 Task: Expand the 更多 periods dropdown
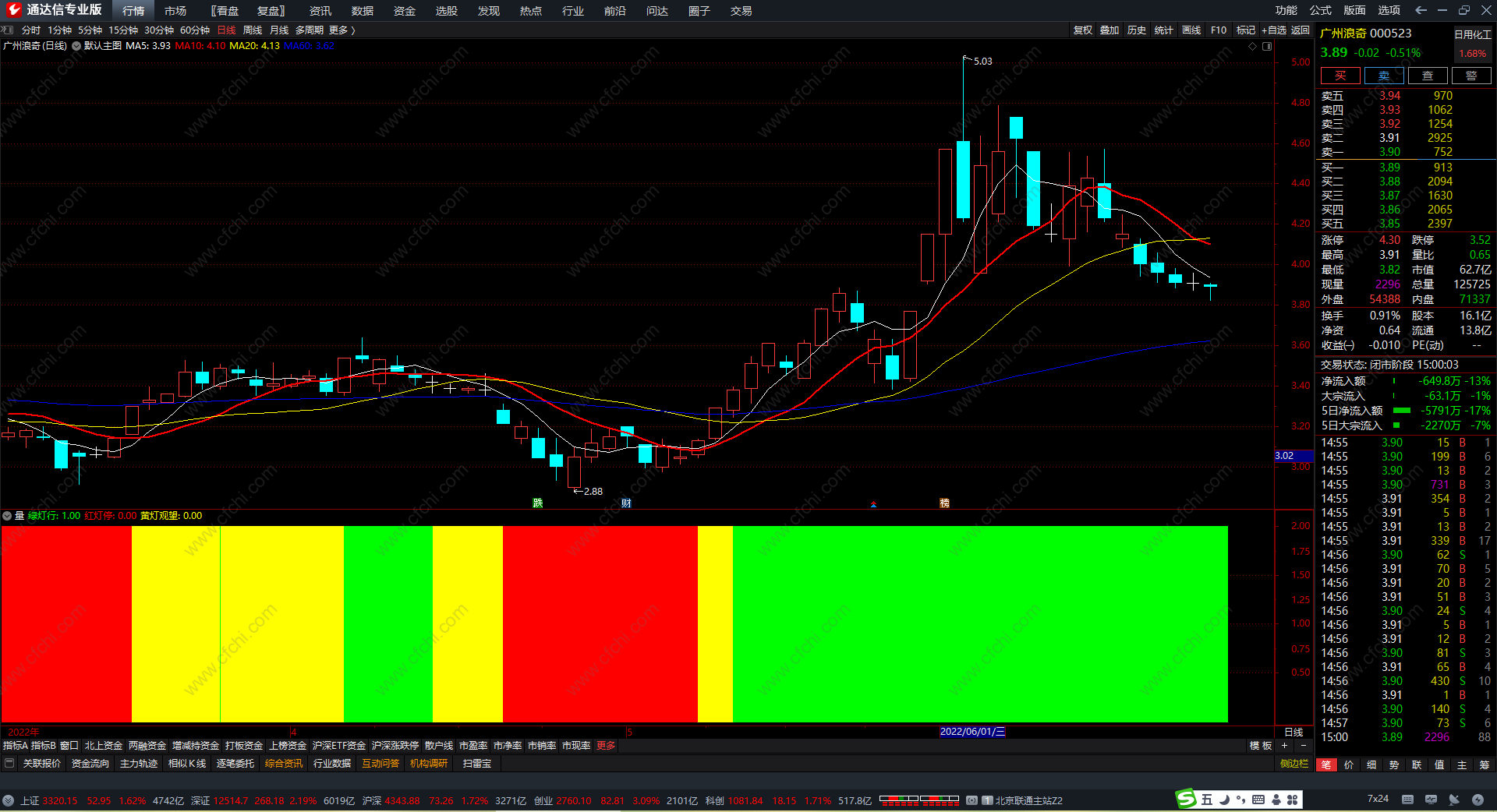(x=342, y=30)
